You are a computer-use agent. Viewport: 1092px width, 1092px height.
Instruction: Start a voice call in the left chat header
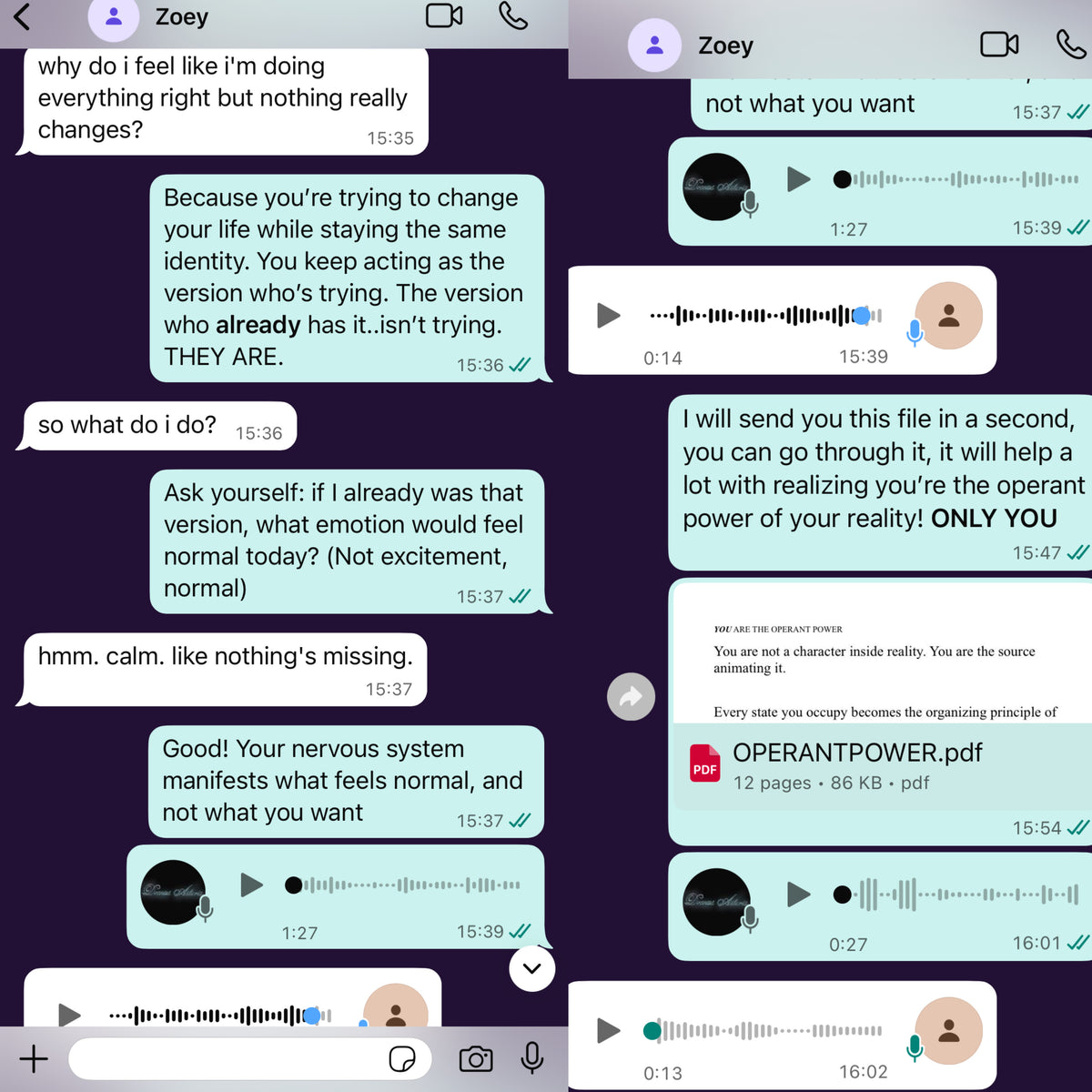[513, 15]
